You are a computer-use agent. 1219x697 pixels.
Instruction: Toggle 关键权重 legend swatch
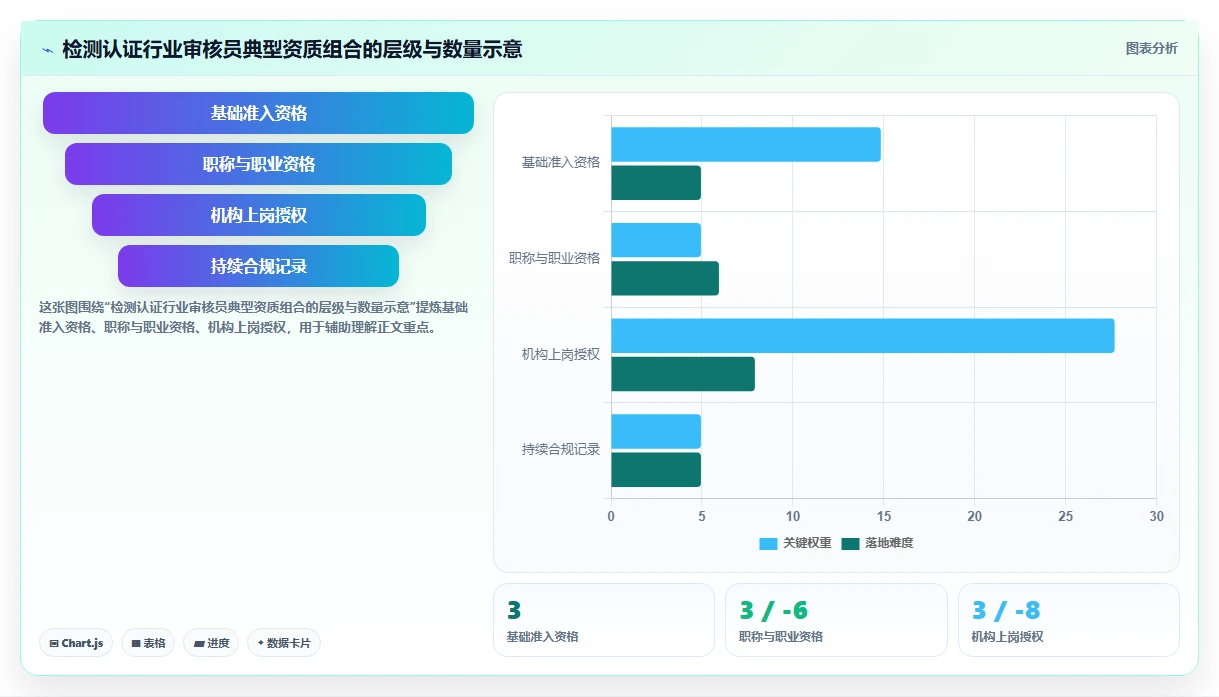pyautogui.click(x=768, y=544)
